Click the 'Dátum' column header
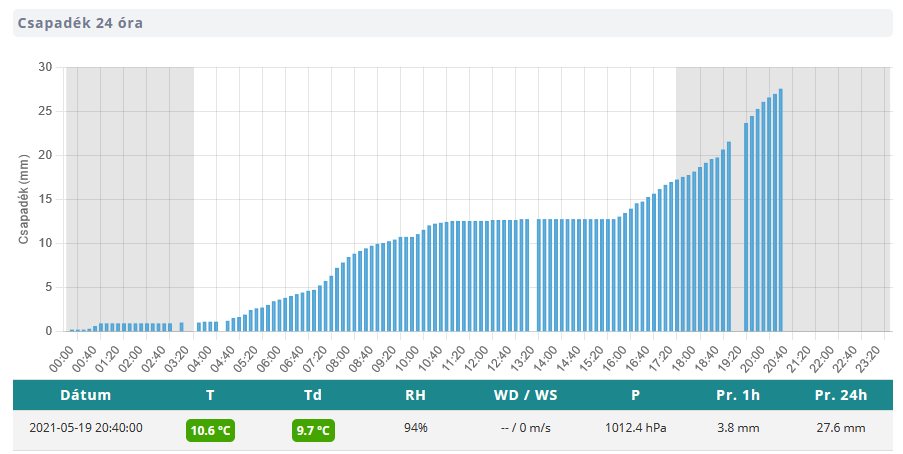Screen dimensions: 903x454 point(85,395)
